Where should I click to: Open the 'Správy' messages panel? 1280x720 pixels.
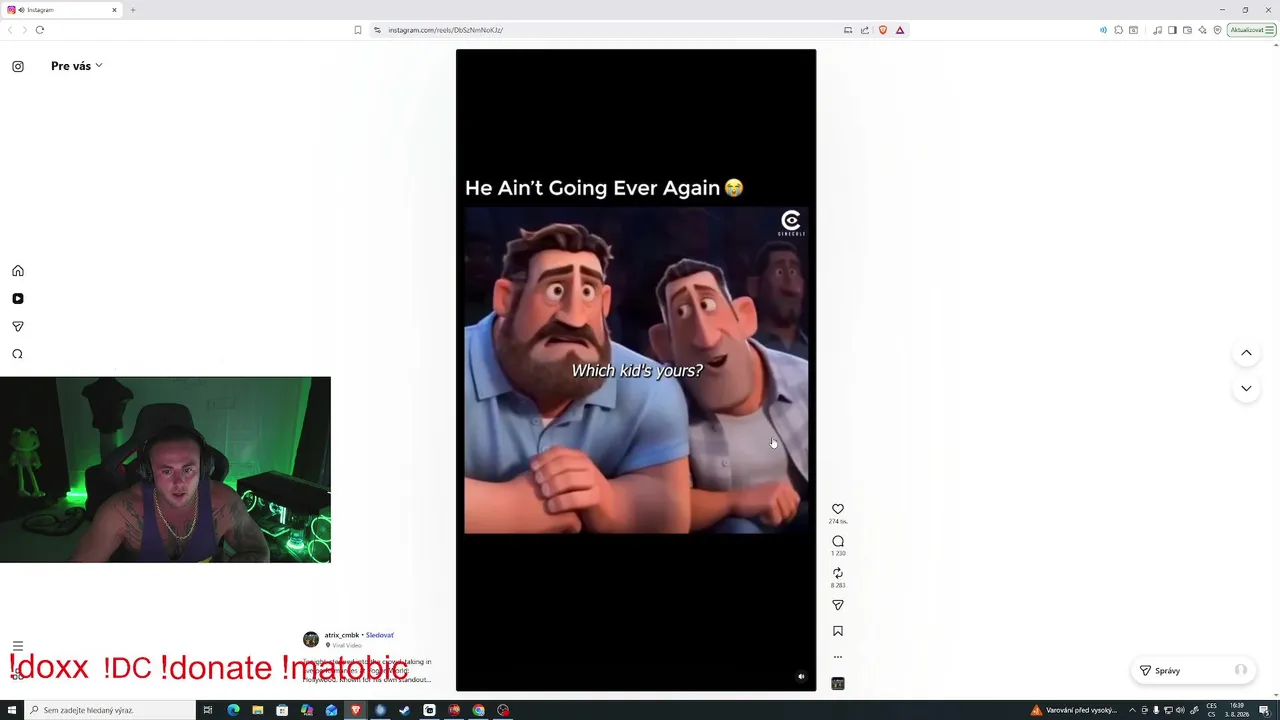point(1192,671)
